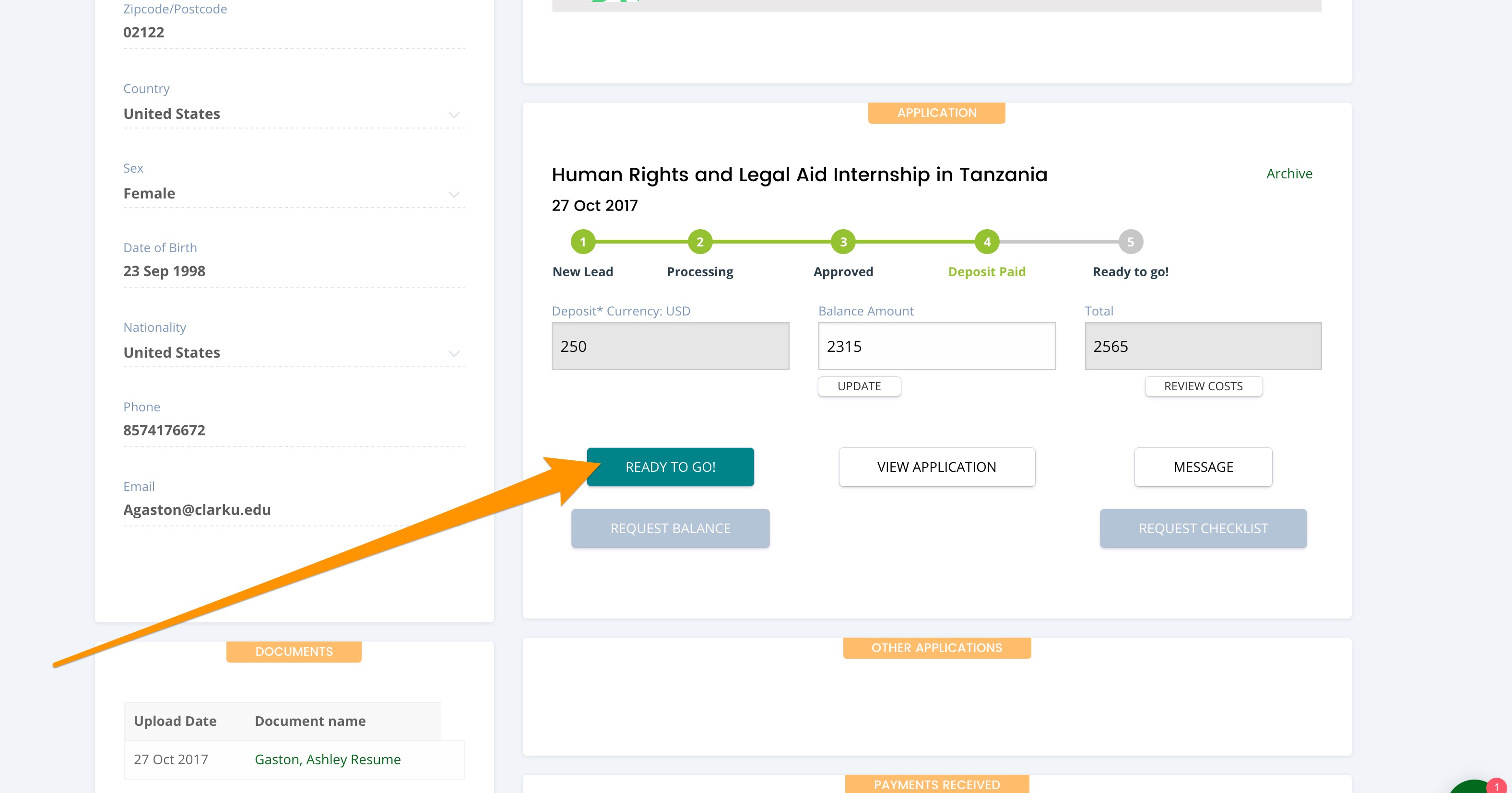This screenshot has height=793, width=1512.
Task: Click the step 3 Approved circle
Action: (x=843, y=242)
